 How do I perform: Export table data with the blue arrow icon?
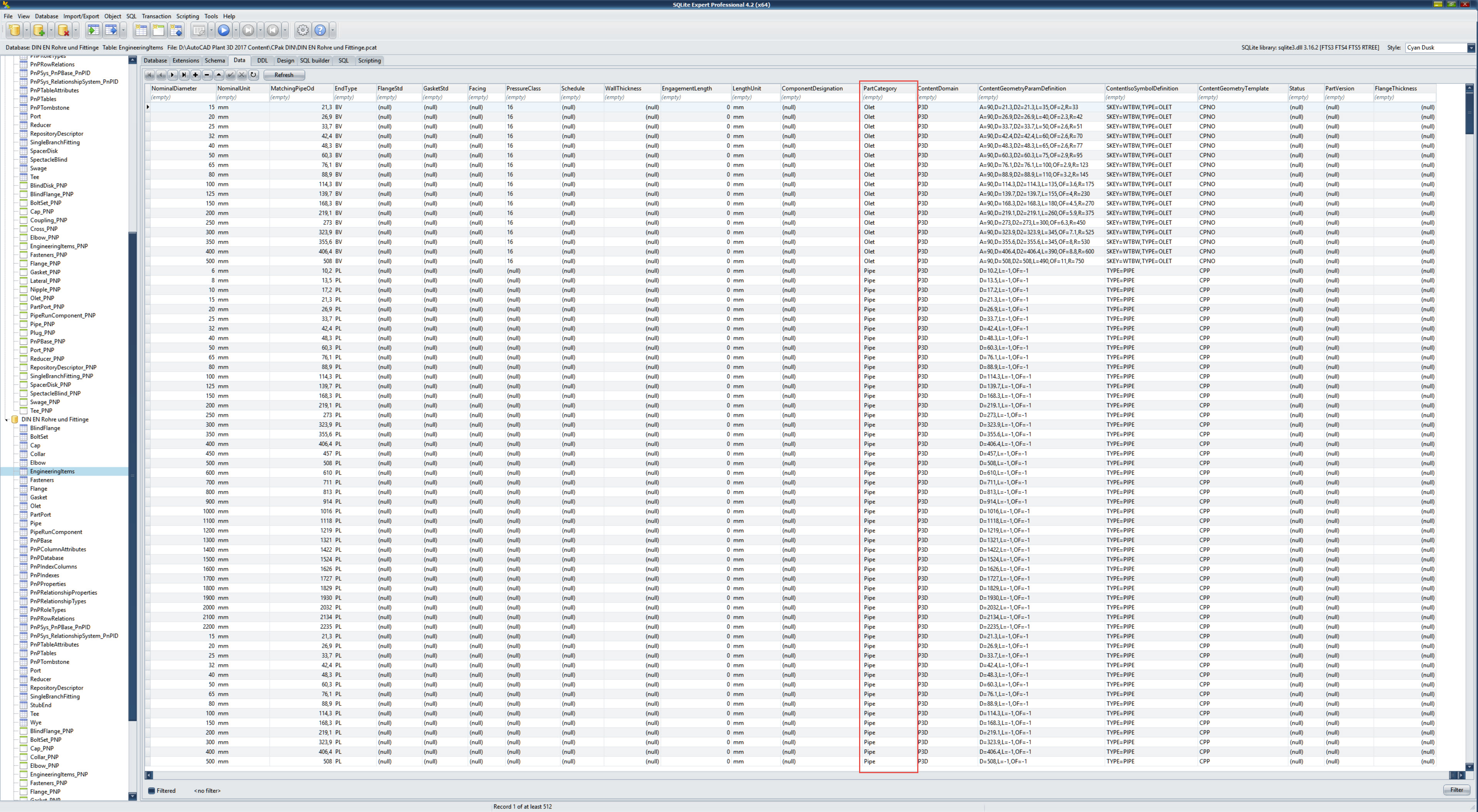pos(112,30)
